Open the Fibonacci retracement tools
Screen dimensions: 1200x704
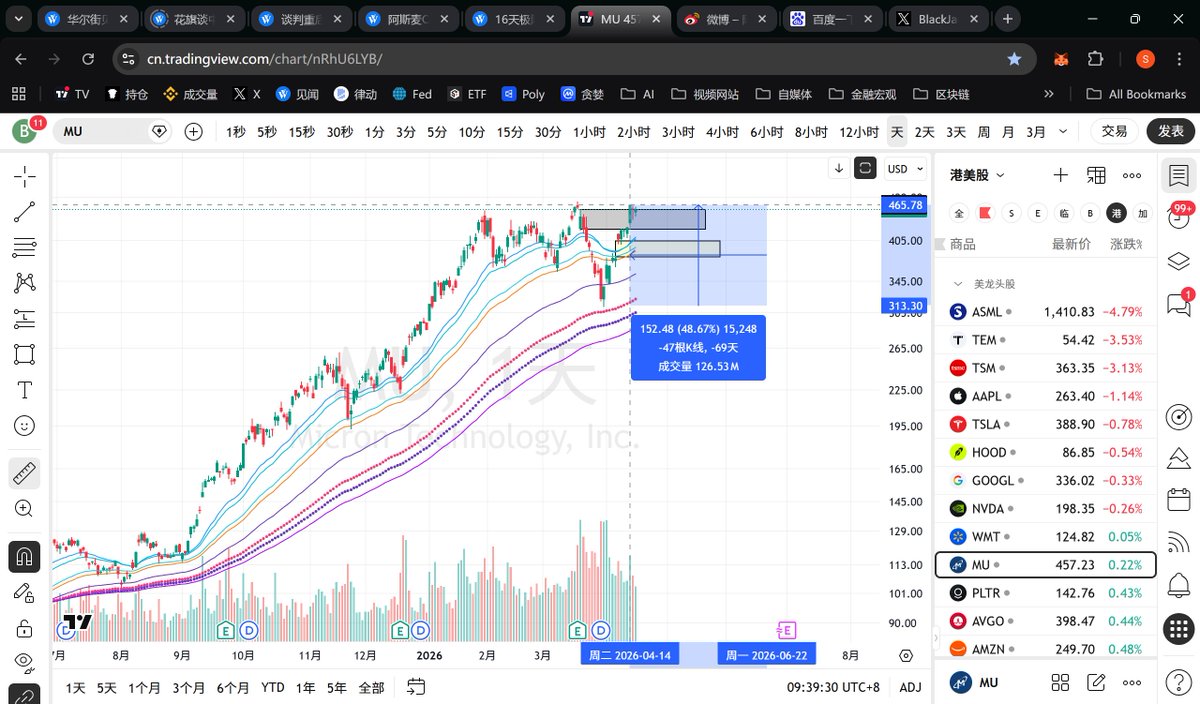[x=25, y=247]
